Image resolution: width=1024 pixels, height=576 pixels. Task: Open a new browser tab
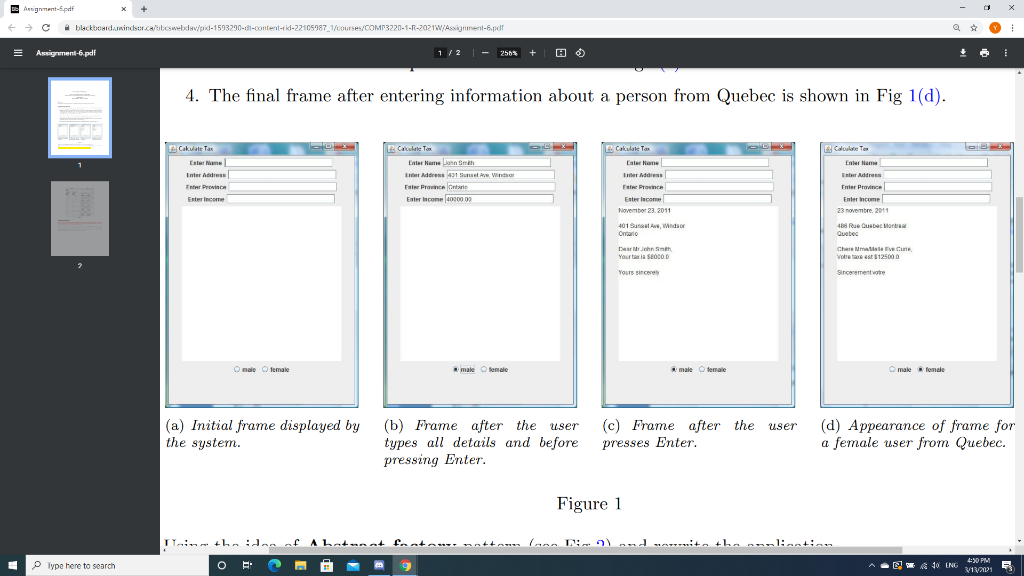point(143,9)
